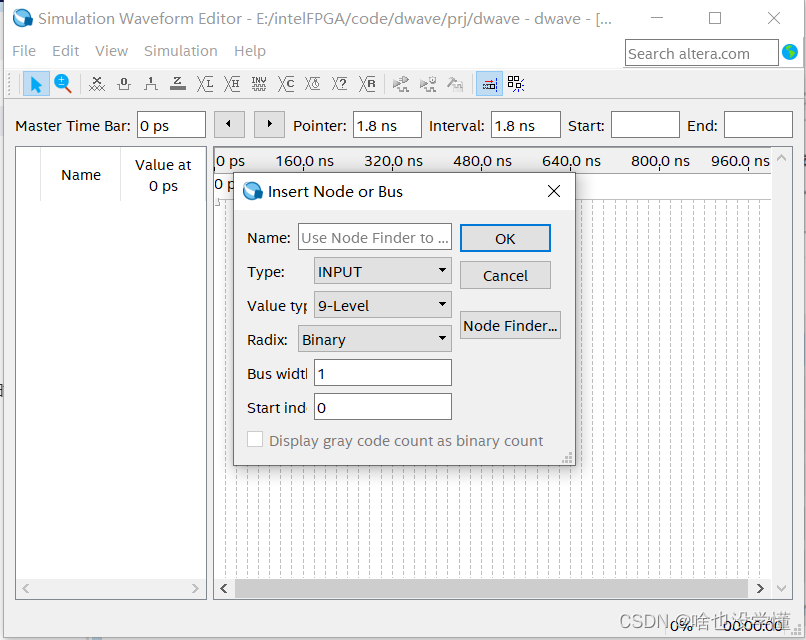Enable Display gray code count checkbox

click(x=255, y=440)
